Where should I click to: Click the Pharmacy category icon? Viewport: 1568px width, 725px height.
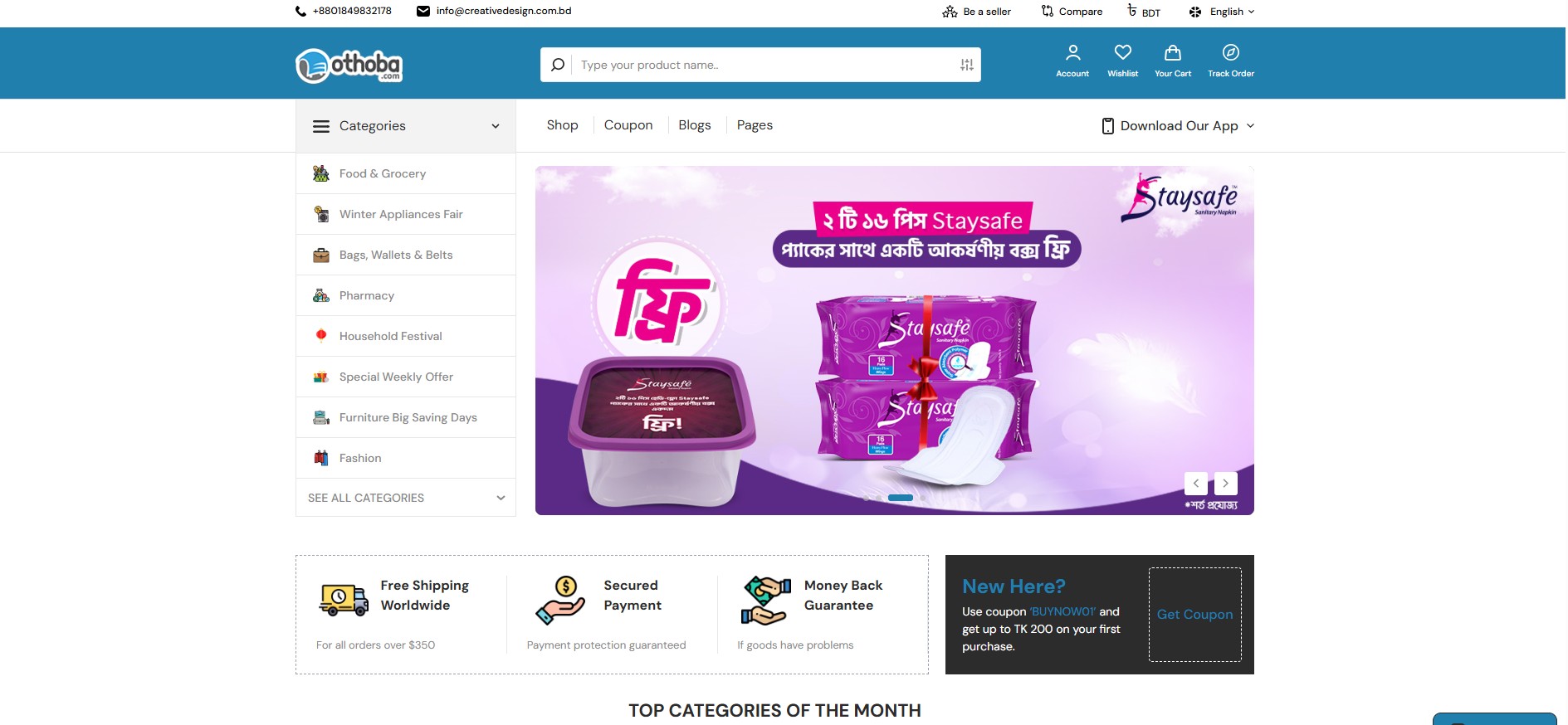[x=321, y=295]
